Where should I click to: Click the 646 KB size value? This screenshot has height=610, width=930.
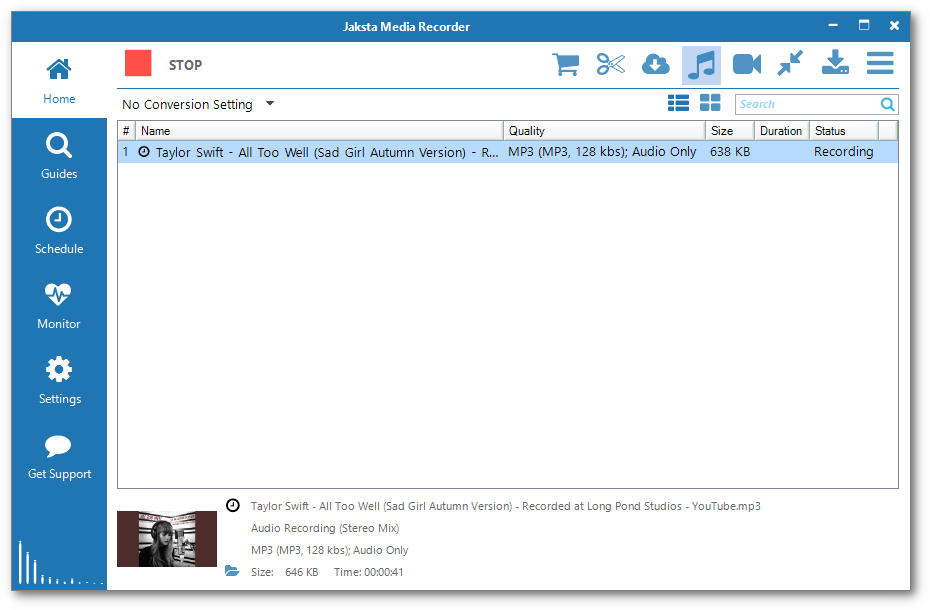click(x=302, y=572)
